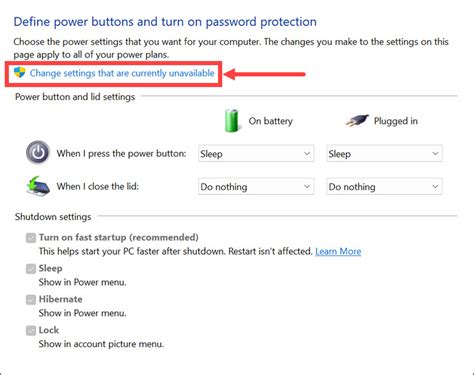Click the green battery icon
Screen dimensions: 474x375
point(231,120)
